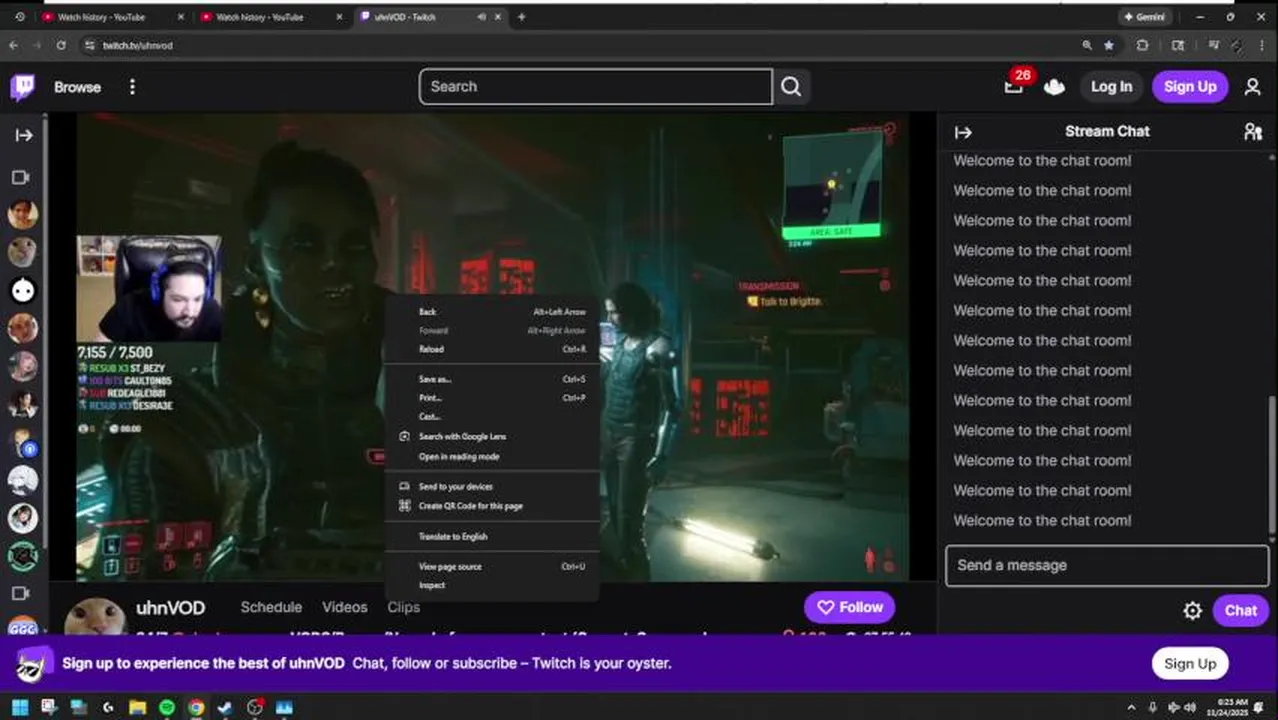Open File Explorer from the taskbar

click(x=137, y=707)
